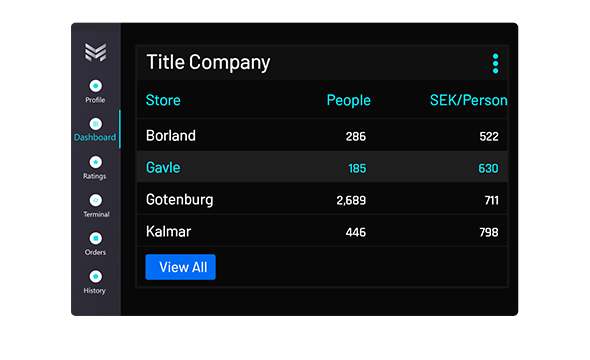The image size is (590, 360).
Task: Open the three-dot options menu
Action: click(x=495, y=63)
